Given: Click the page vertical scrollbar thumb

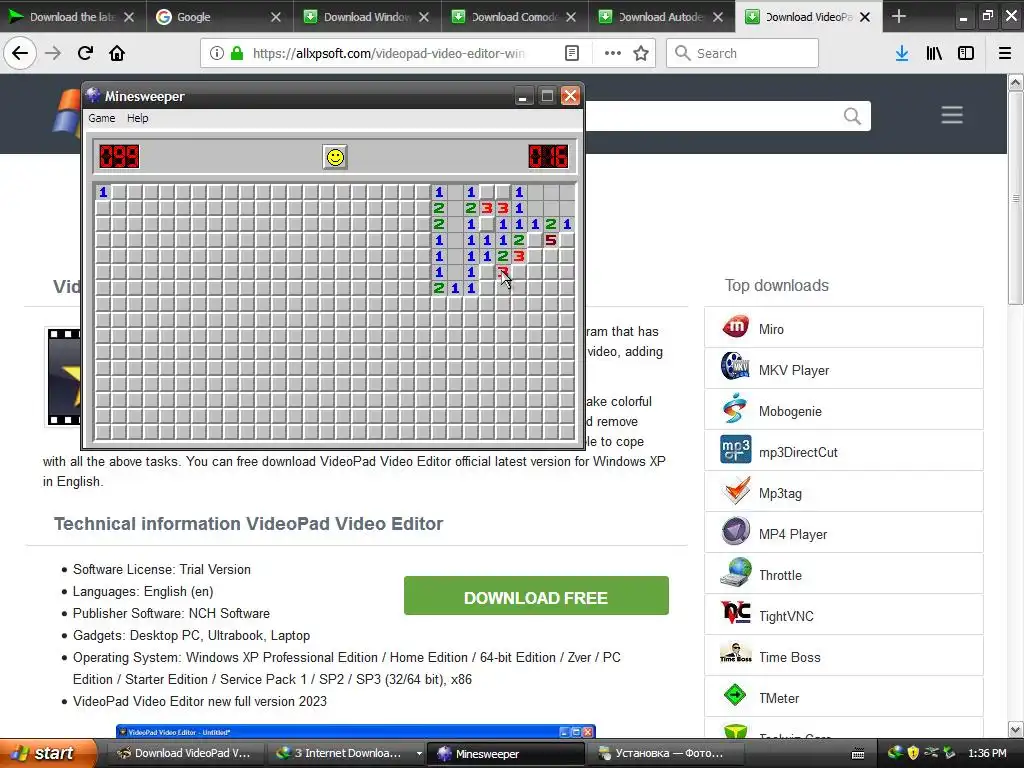Looking at the screenshot, I should 1016,197.
